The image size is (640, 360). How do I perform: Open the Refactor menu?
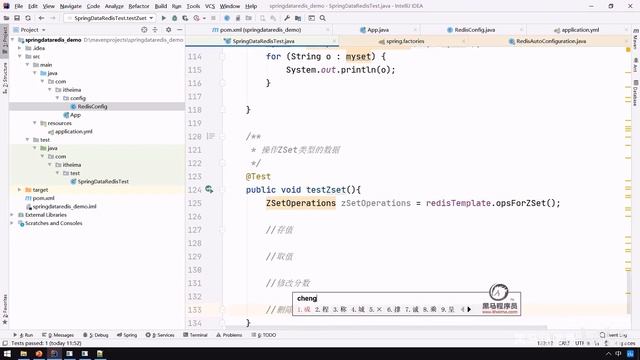pyautogui.click(x=139, y=6)
